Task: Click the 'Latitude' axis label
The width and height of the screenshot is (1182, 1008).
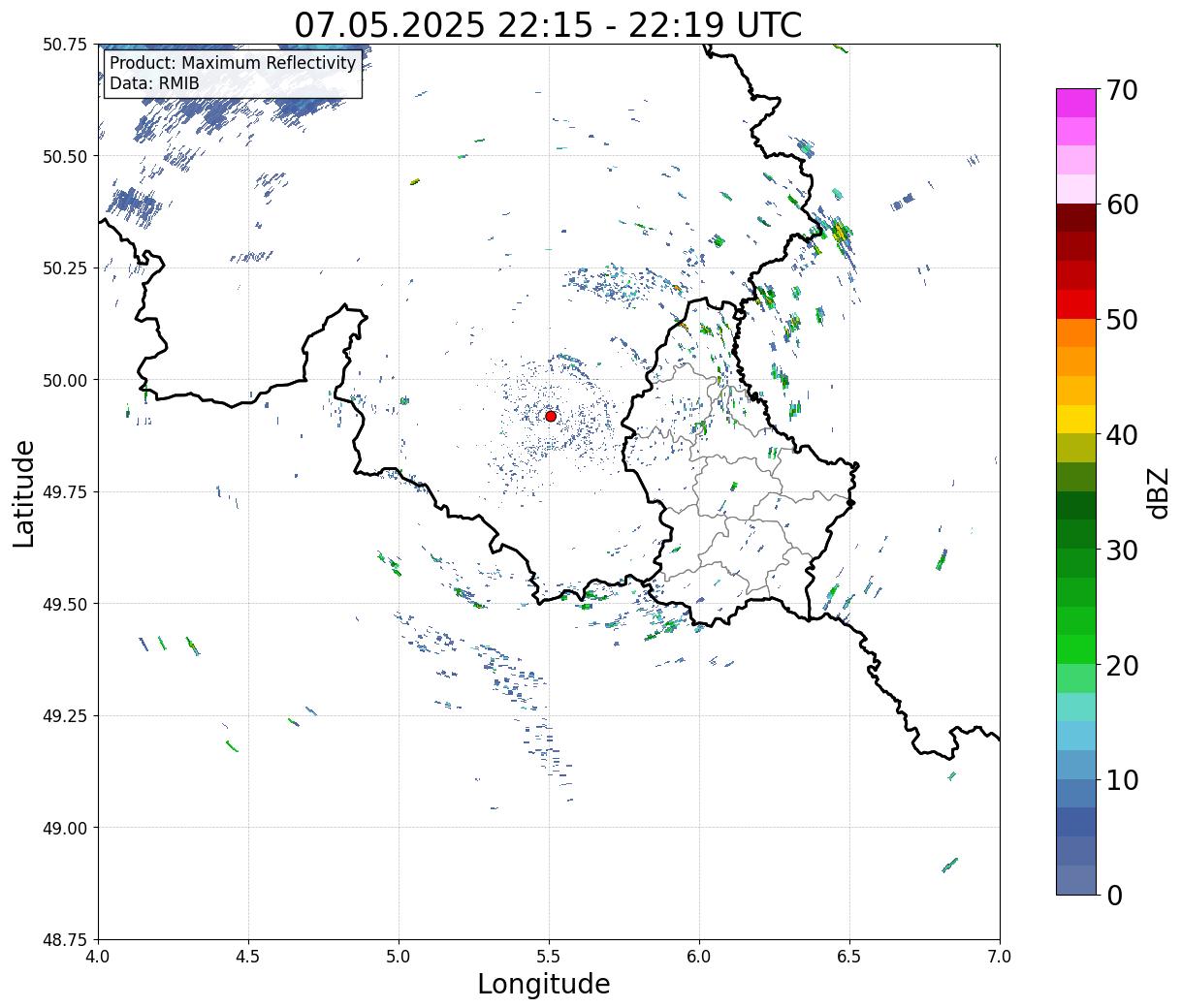Action: coord(24,492)
